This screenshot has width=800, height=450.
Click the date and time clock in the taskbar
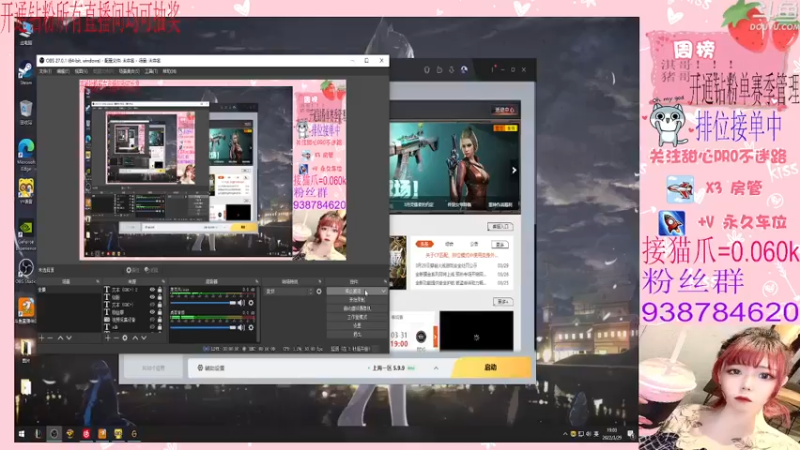coord(611,434)
